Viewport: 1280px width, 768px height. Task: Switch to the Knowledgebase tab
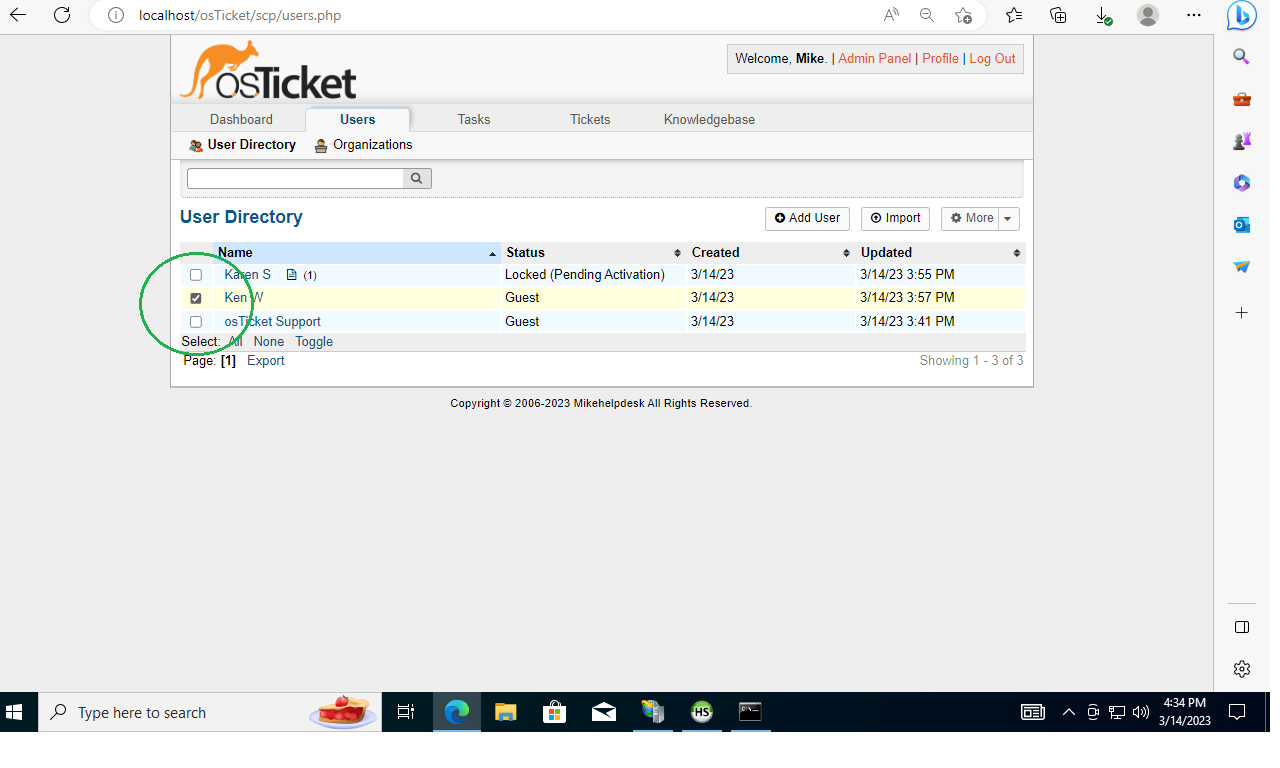[x=709, y=119]
